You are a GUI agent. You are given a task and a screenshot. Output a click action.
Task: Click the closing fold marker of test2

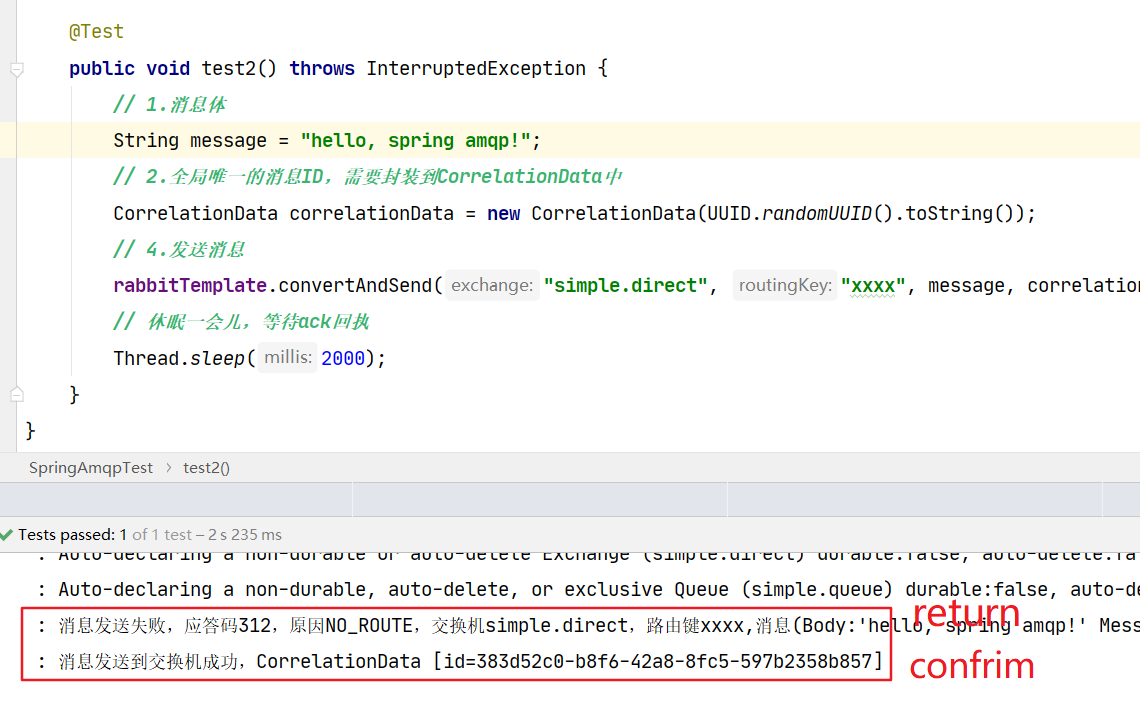coord(17,394)
